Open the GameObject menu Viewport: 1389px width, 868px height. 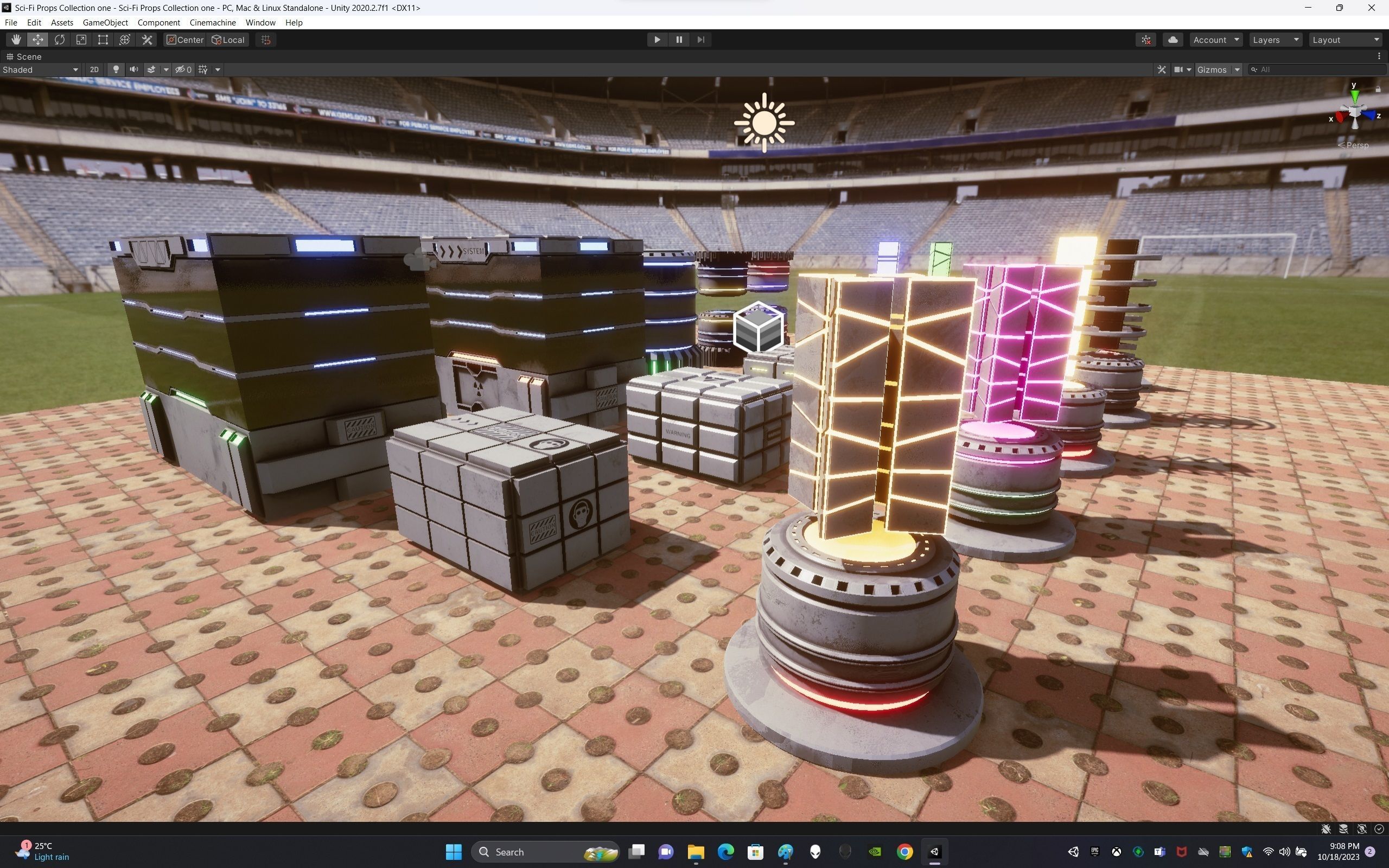[x=105, y=22]
